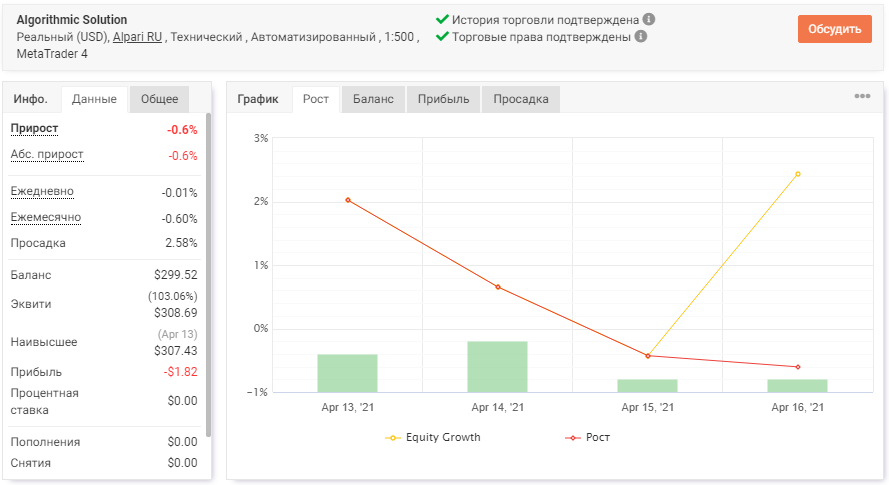The image size is (889, 485).
Task: Click the Apr 16 green bar
Action: 797,386
